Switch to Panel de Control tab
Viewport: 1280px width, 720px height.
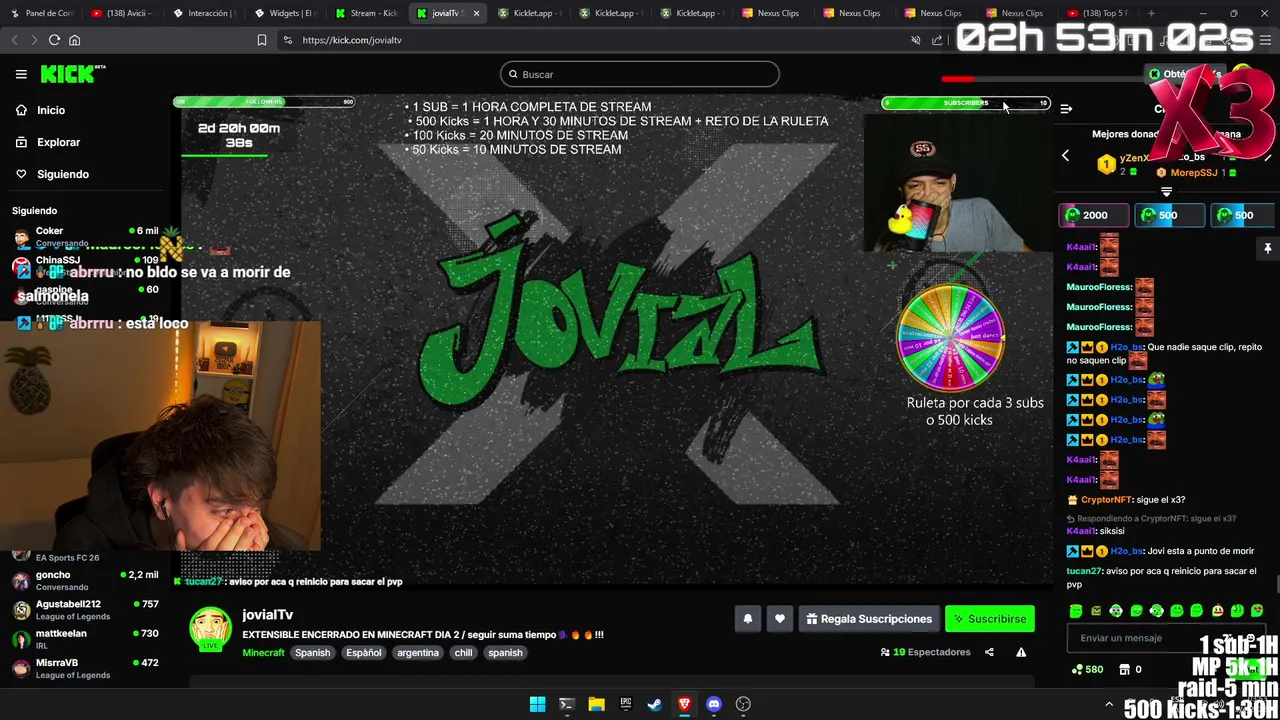43,13
